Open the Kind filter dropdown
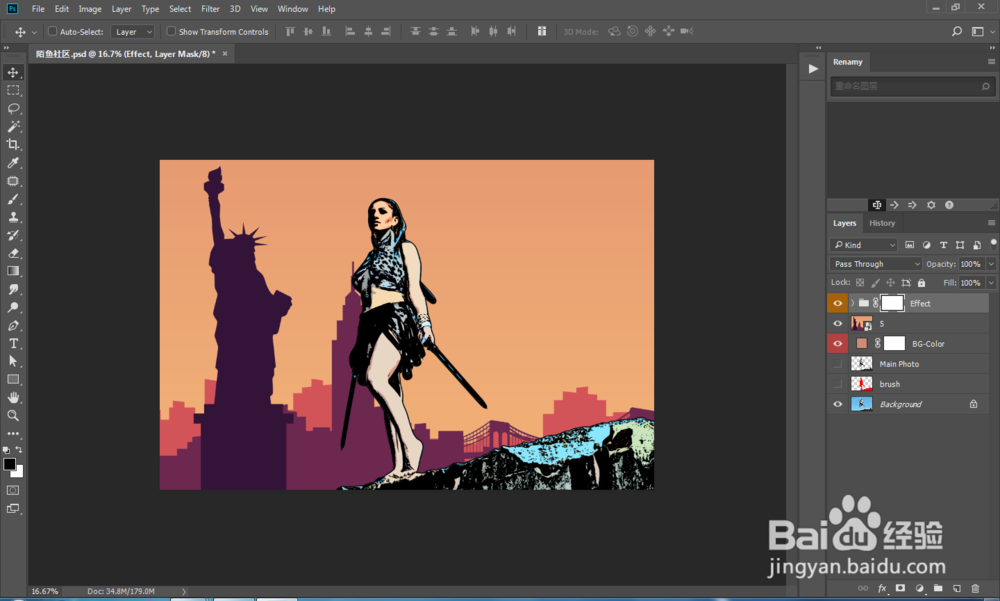The height and width of the screenshot is (601, 1000). [864, 245]
